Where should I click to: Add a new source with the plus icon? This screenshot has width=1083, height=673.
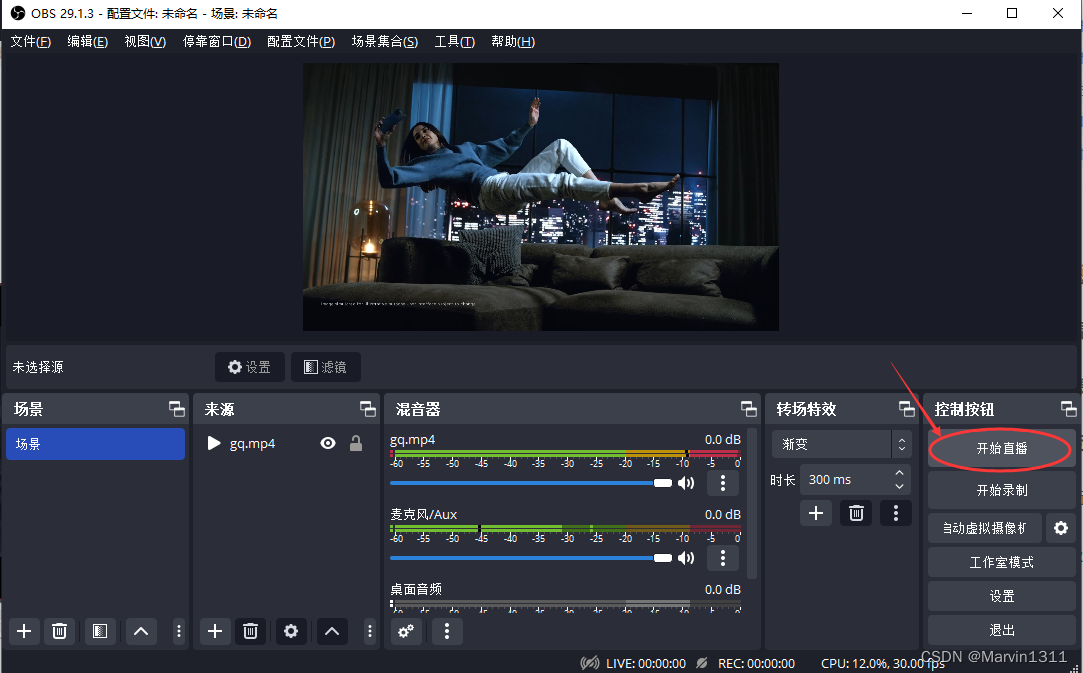[214, 631]
